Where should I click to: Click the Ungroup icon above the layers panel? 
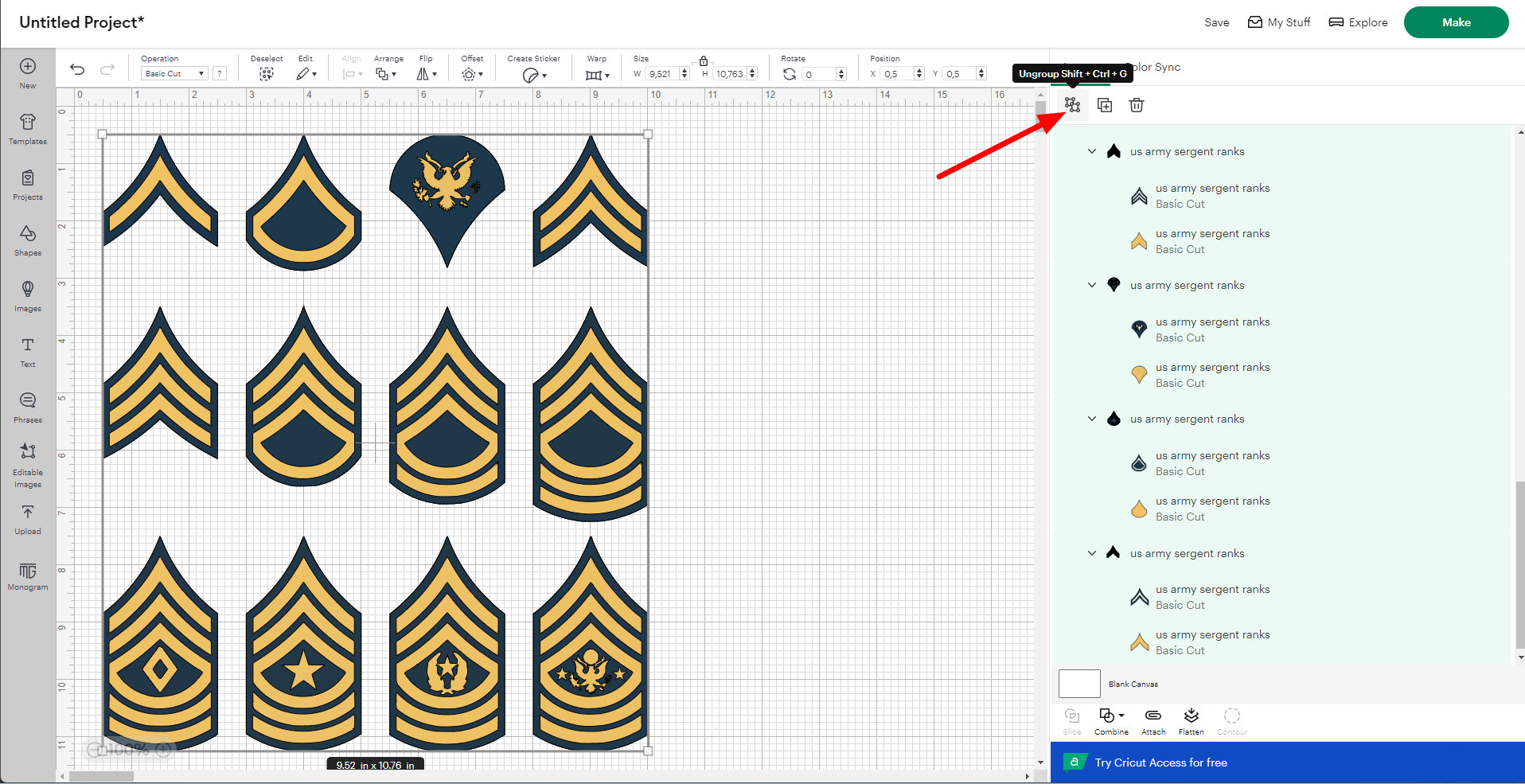click(x=1072, y=104)
